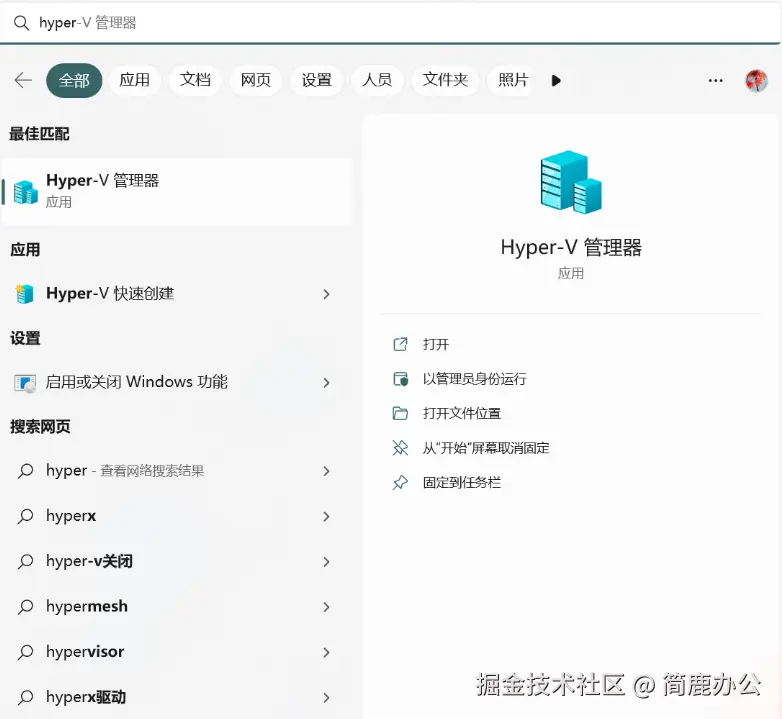Show more filter tabs with play arrow
This screenshot has width=782, height=719.
[556, 80]
